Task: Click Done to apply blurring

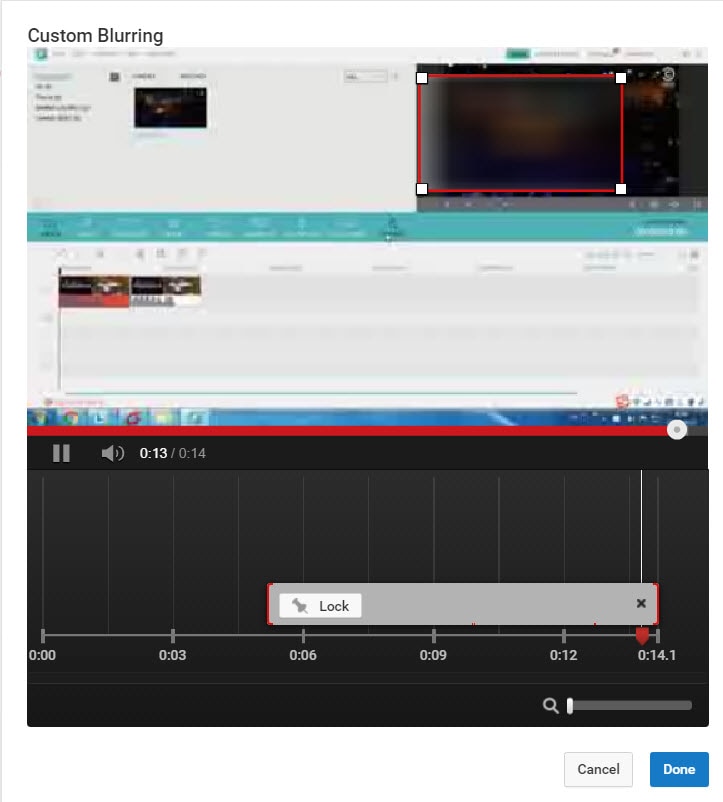Action: (x=679, y=769)
